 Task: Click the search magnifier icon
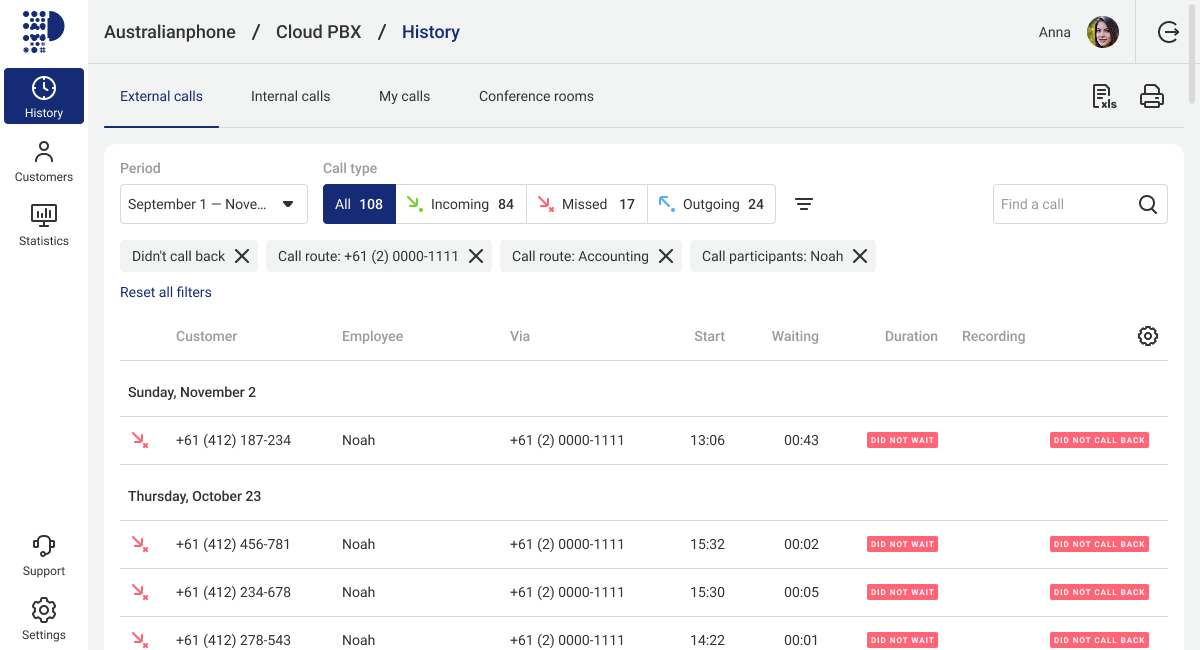point(1148,204)
